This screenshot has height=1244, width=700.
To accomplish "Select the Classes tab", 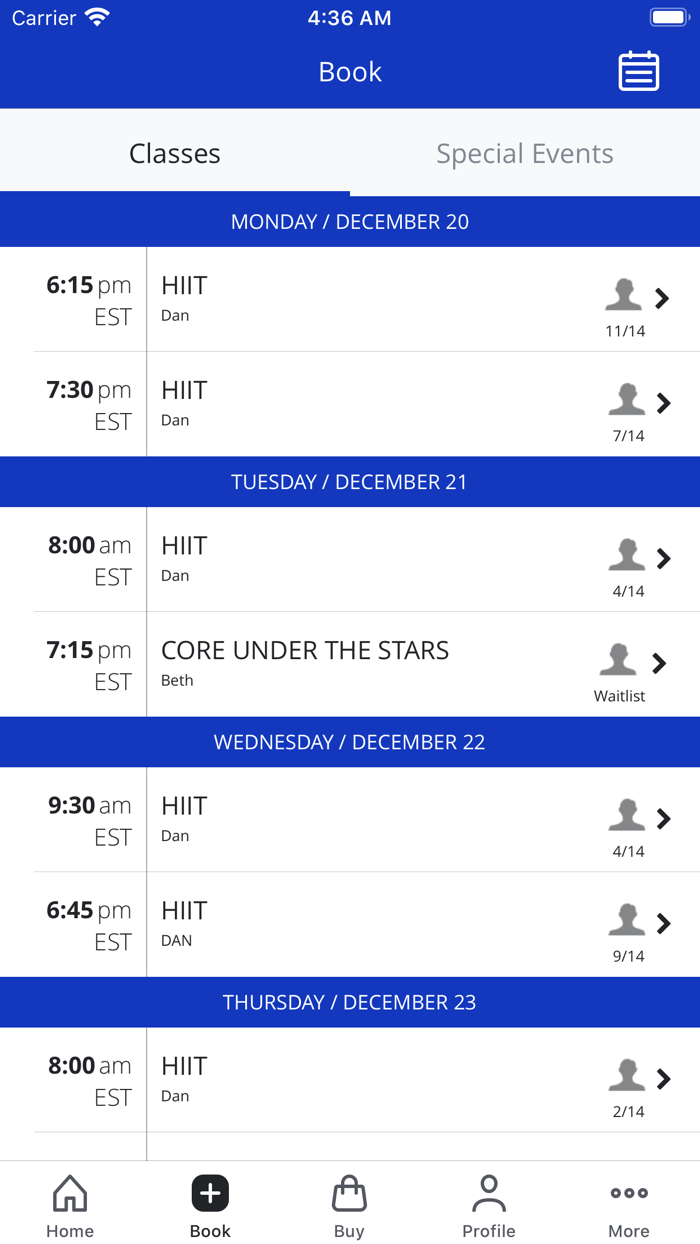I will (175, 154).
